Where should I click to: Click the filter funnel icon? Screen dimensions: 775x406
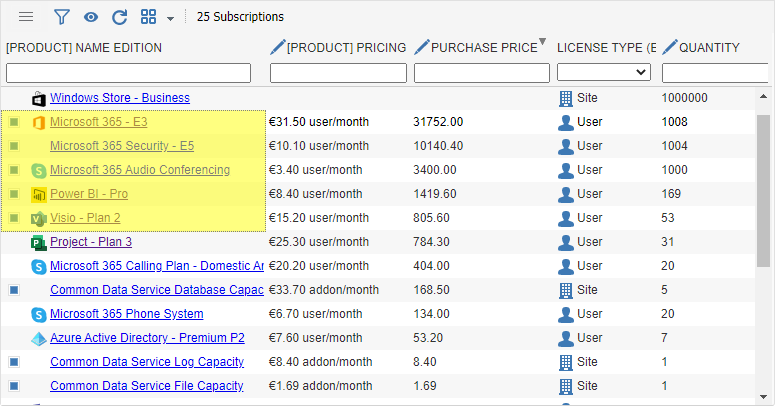(x=61, y=17)
